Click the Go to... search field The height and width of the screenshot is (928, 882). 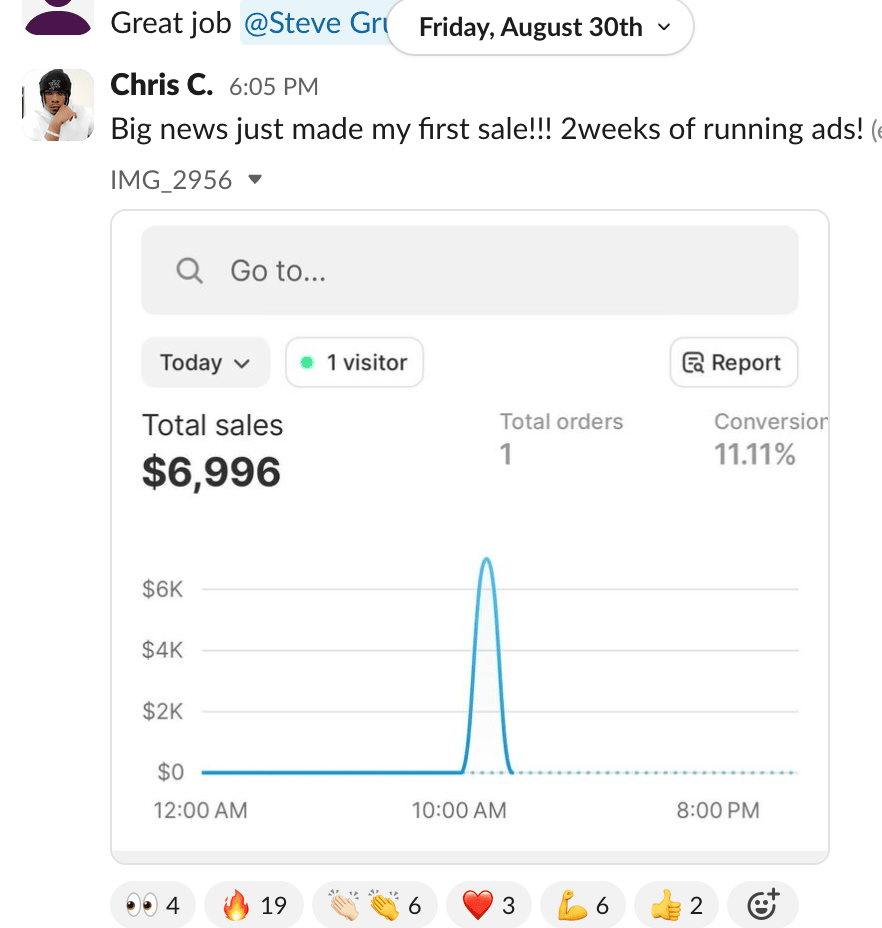click(x=469, y=271)
